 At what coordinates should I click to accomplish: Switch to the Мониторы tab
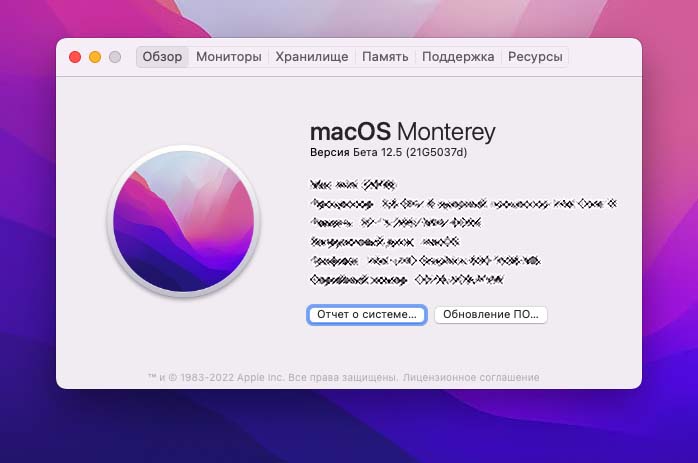[229, 57]
